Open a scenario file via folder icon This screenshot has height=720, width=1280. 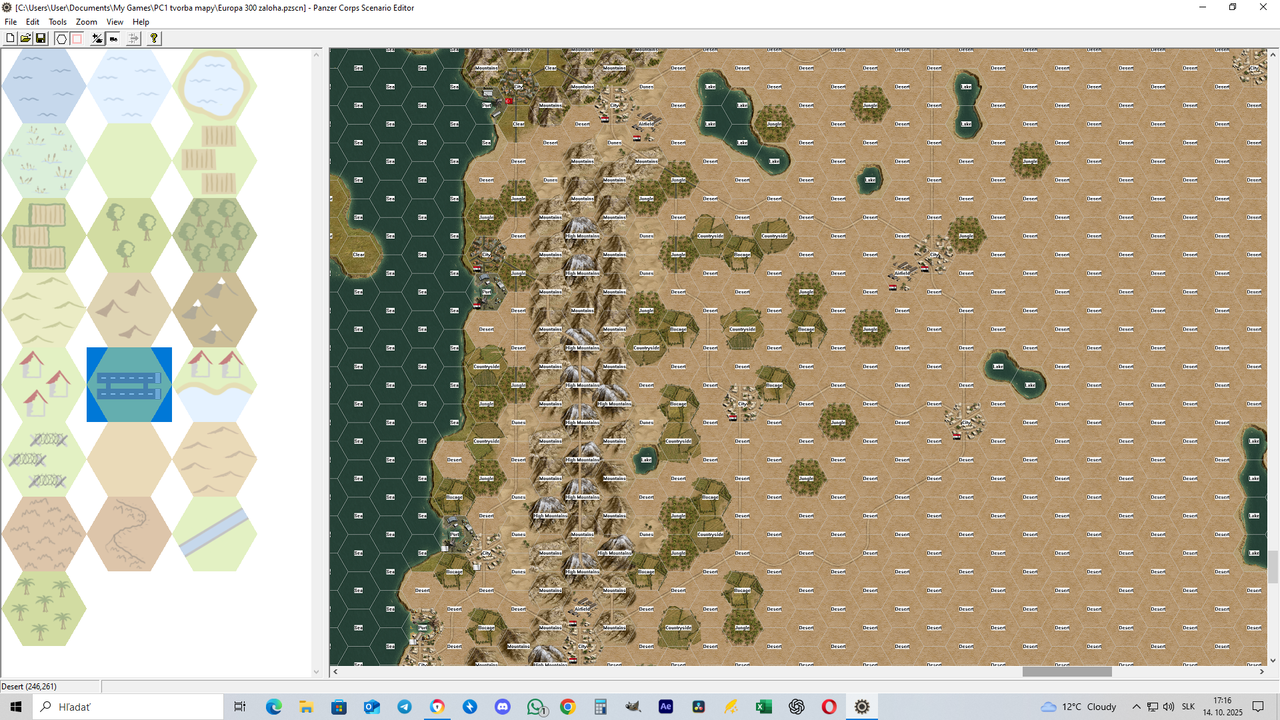click(x=26, y=38)
